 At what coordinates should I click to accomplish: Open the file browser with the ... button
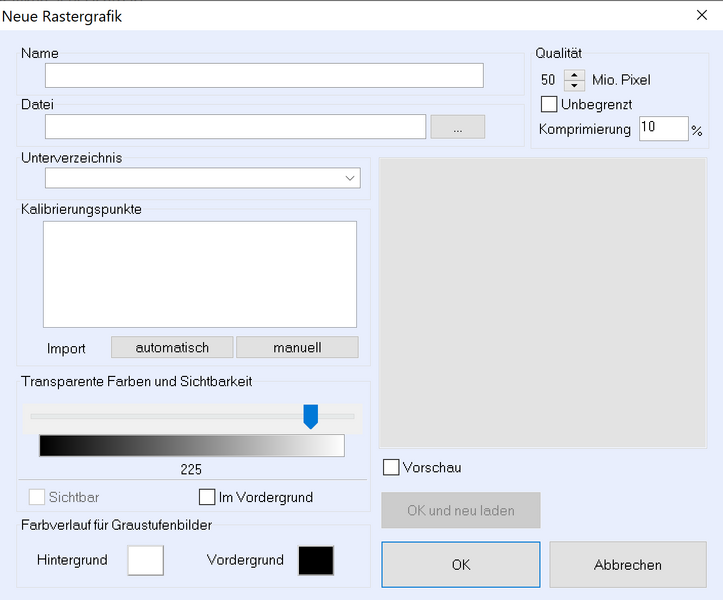[x=457, y=127]
